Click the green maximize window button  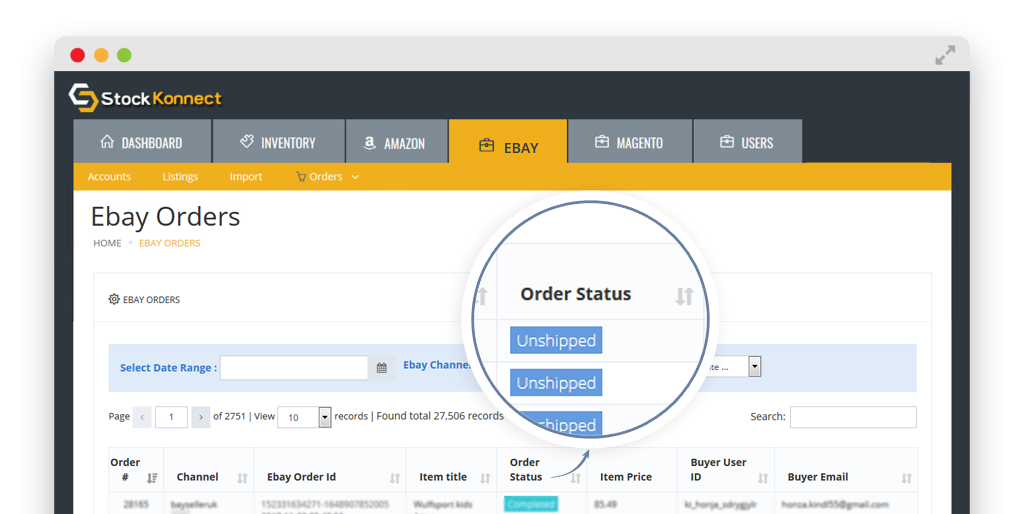[124, 55]
